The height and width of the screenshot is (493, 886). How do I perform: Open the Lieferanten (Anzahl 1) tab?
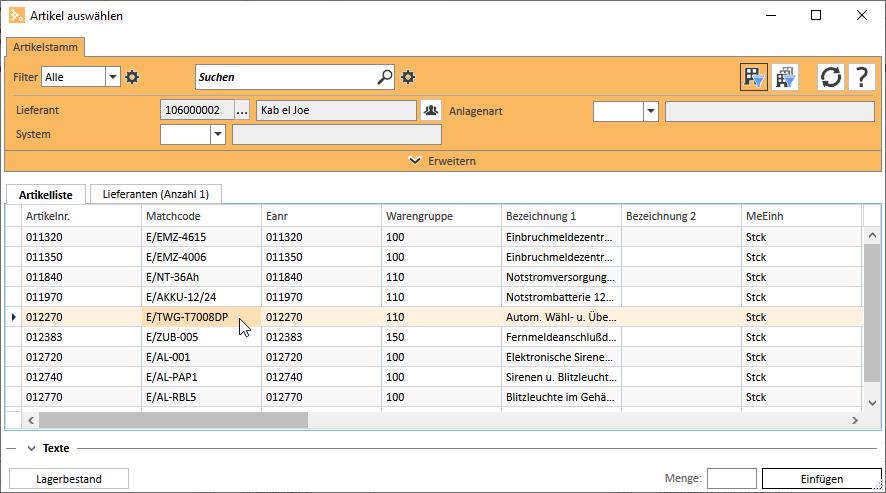[155, 194]
